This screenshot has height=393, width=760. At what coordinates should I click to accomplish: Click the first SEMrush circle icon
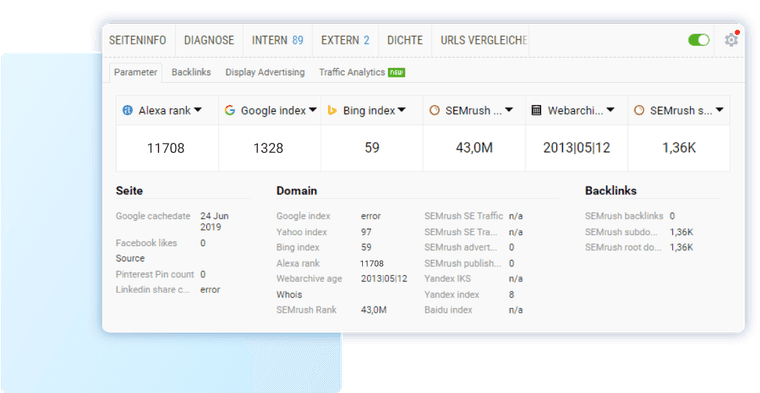tap(434, 110)
